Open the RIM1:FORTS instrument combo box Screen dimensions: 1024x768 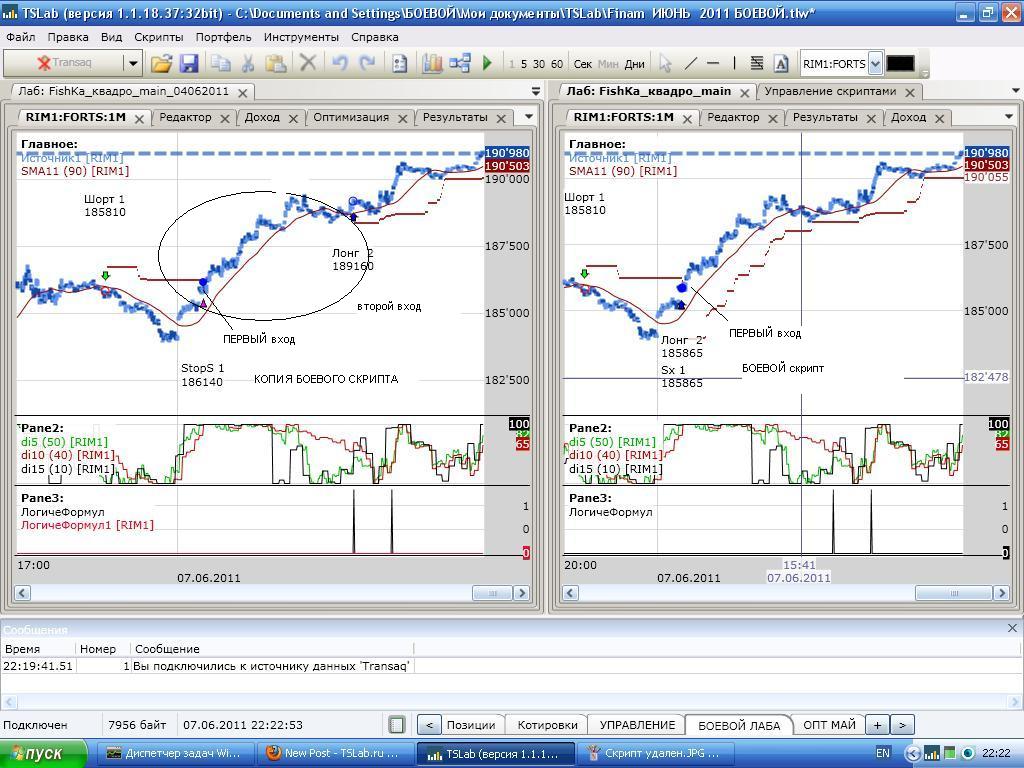[875, 64]
